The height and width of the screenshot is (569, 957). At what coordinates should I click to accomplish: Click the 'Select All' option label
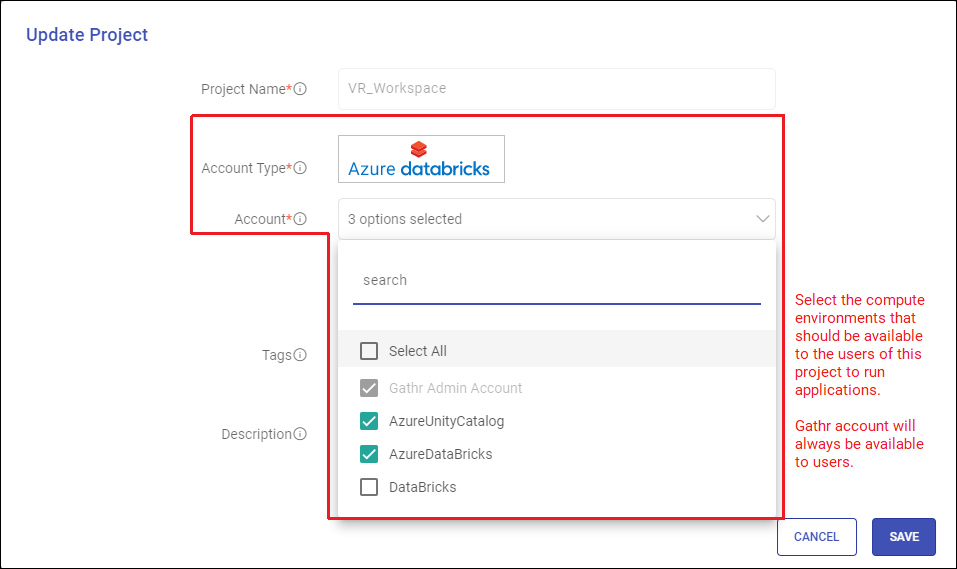click(417, 351)
